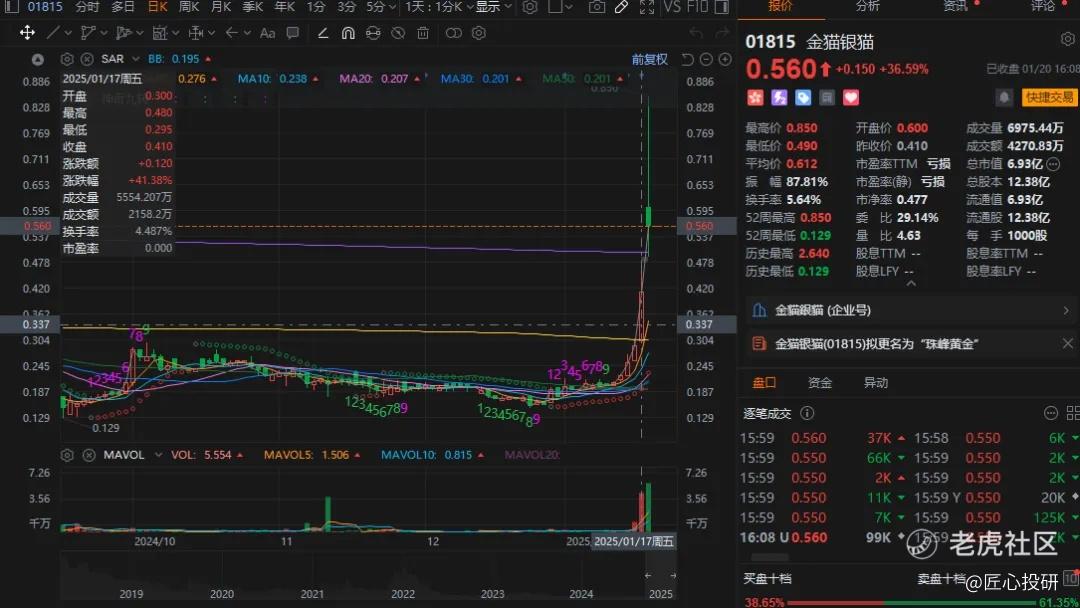Click the 快捷交易 quick trade button
Viewport: 1080px width, 608px height.
[x=1049, y=98]
